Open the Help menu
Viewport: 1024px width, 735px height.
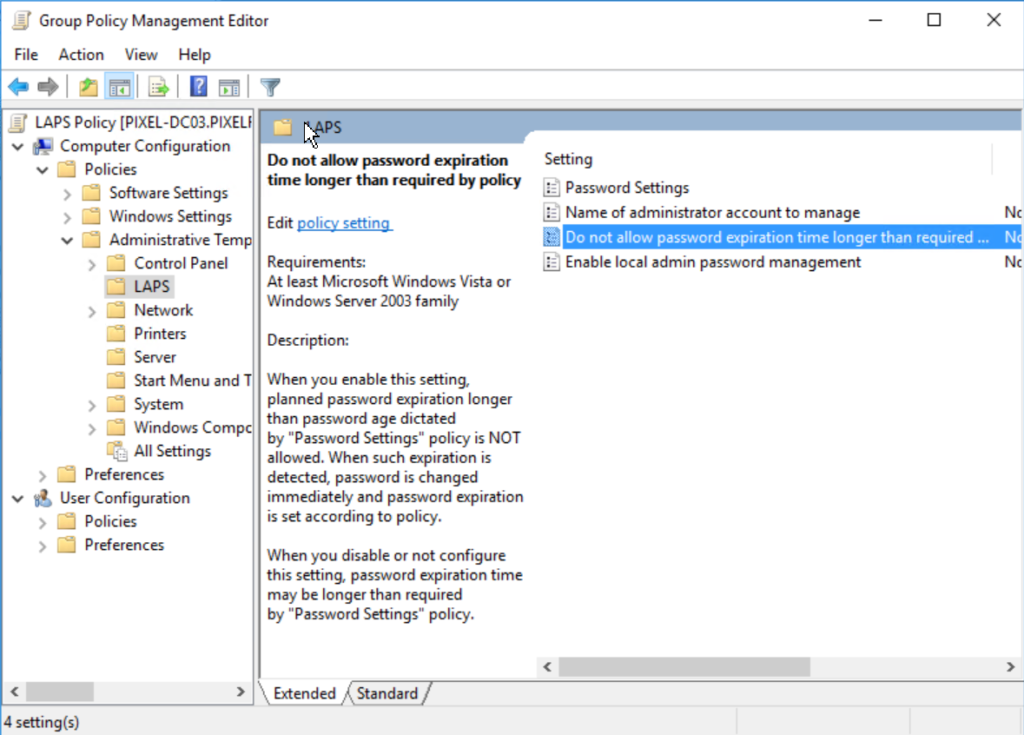click(x=195, y=55)
